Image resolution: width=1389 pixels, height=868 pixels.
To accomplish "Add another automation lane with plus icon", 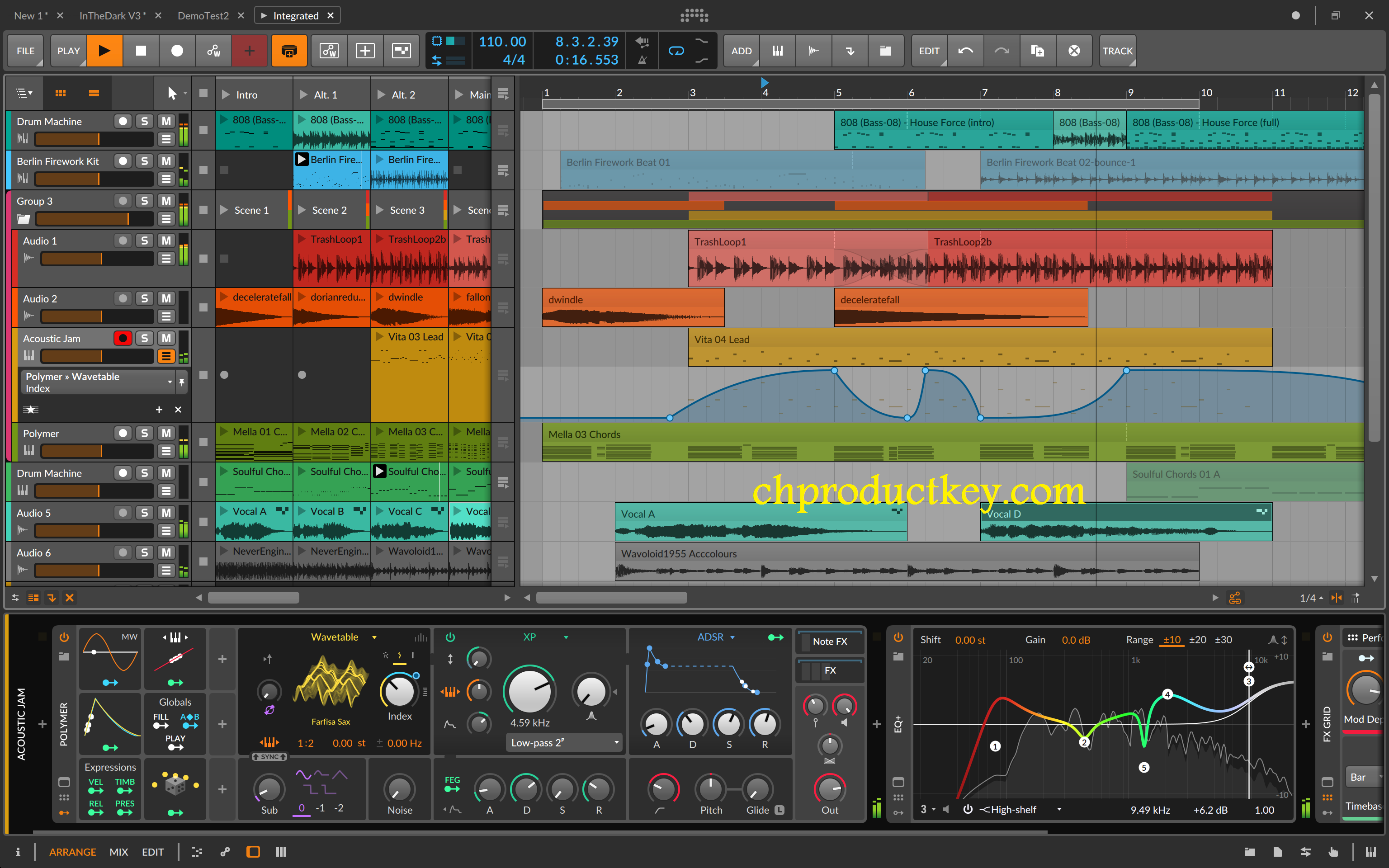I will click(159, 409).
